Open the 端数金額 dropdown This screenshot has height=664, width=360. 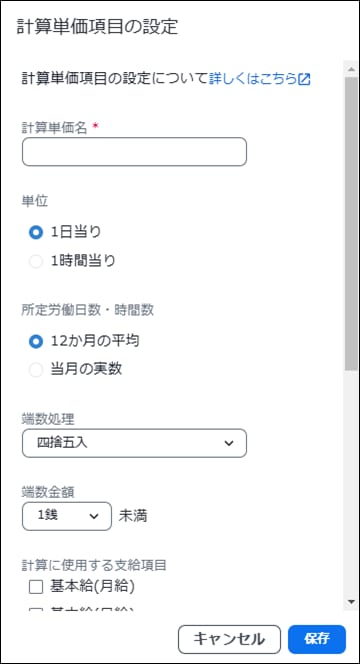pos(67,516)
